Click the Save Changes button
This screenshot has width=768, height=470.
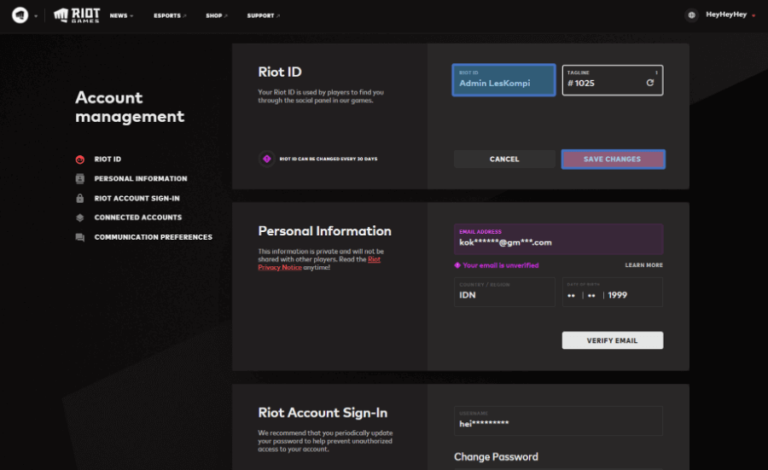point(613,159)
